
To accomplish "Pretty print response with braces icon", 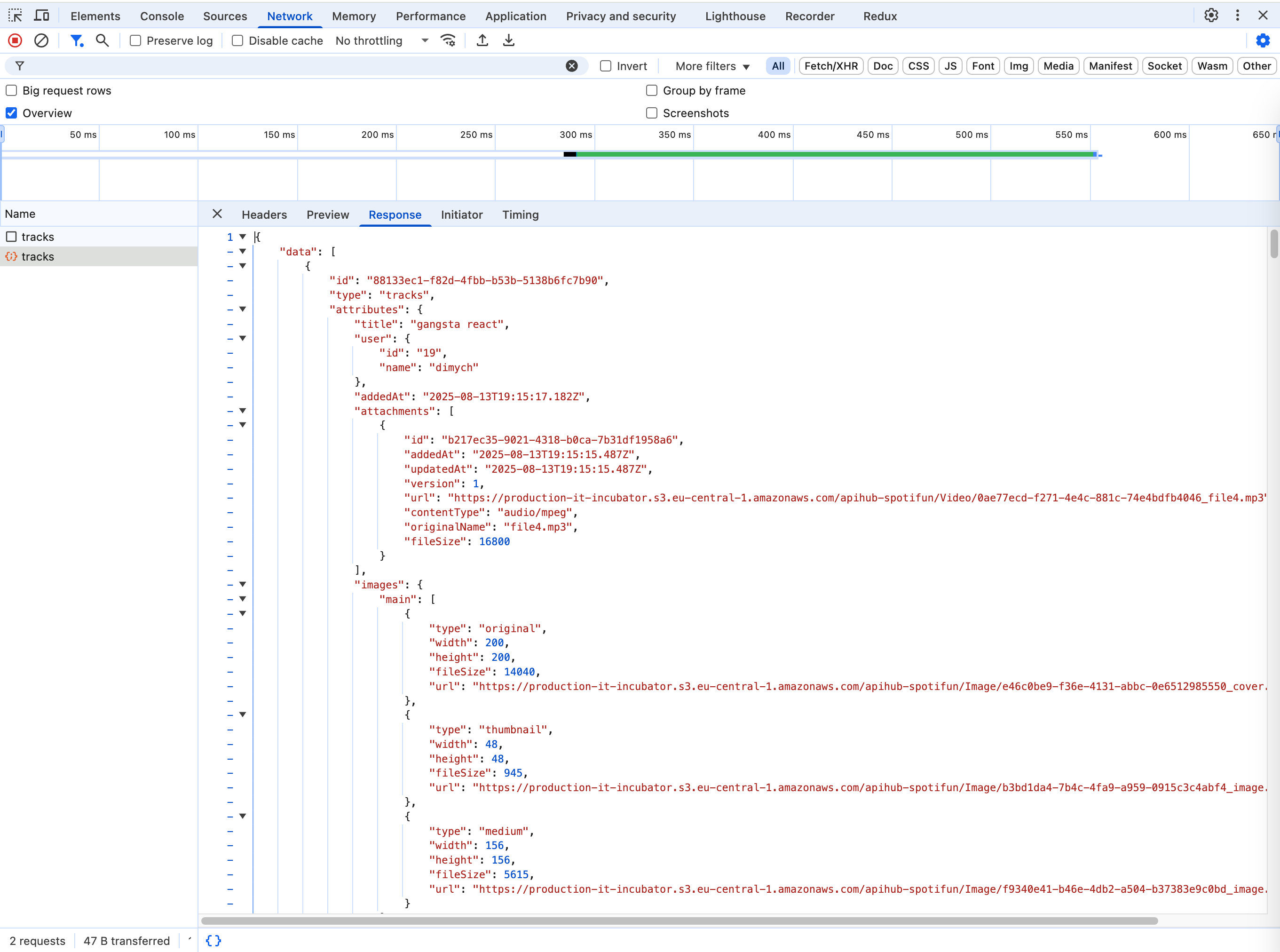I will 213,940.
